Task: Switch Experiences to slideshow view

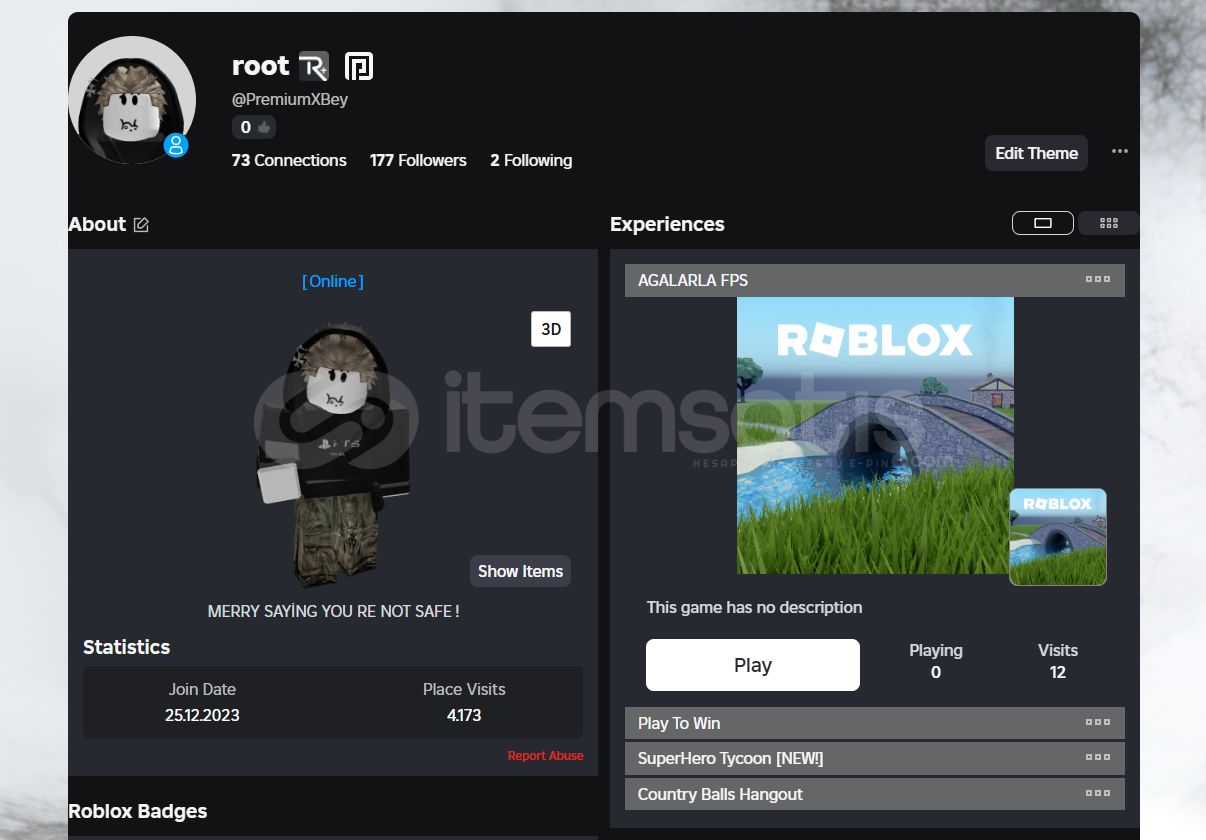Action: point(1043,223)
